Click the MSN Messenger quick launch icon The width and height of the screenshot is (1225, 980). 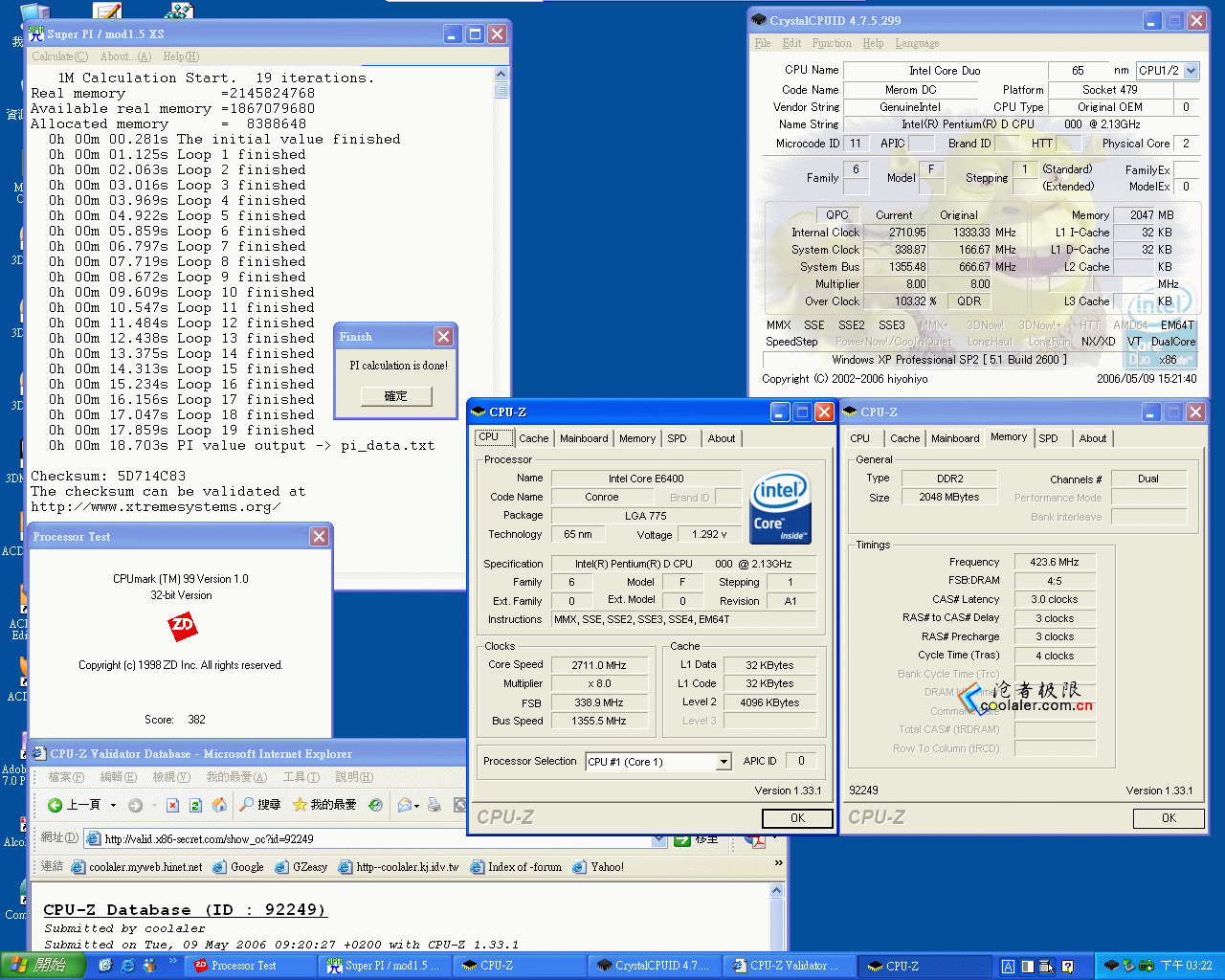coord(149,966)
